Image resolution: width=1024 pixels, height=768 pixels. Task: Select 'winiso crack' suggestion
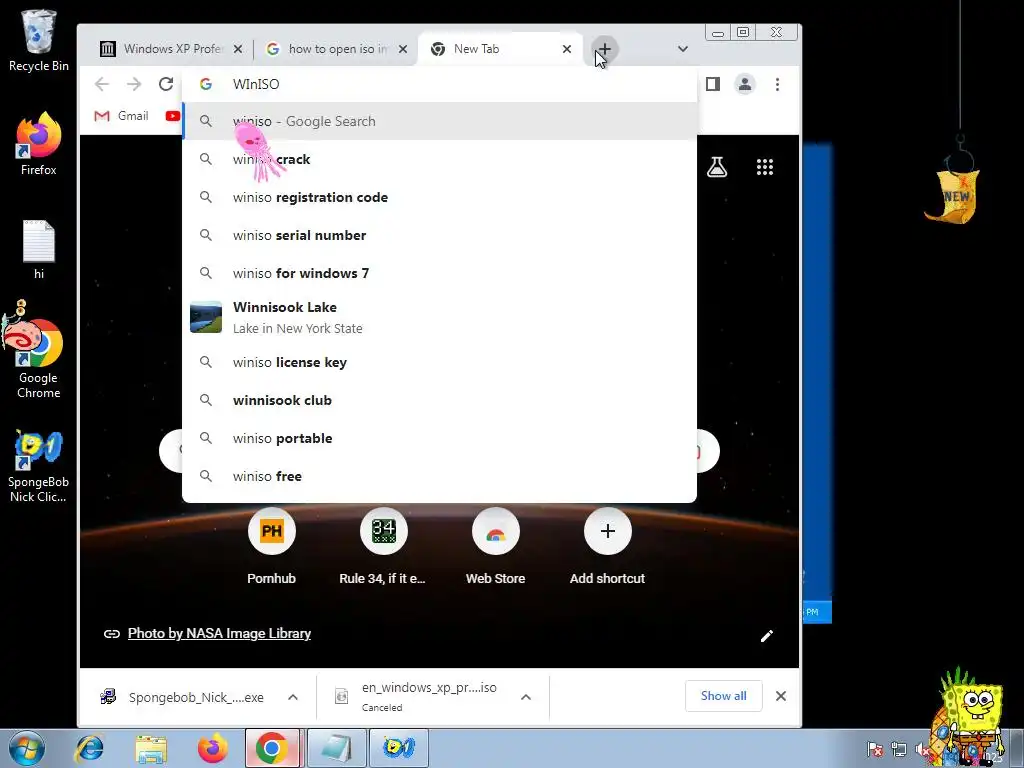click(x=439, y=159)
